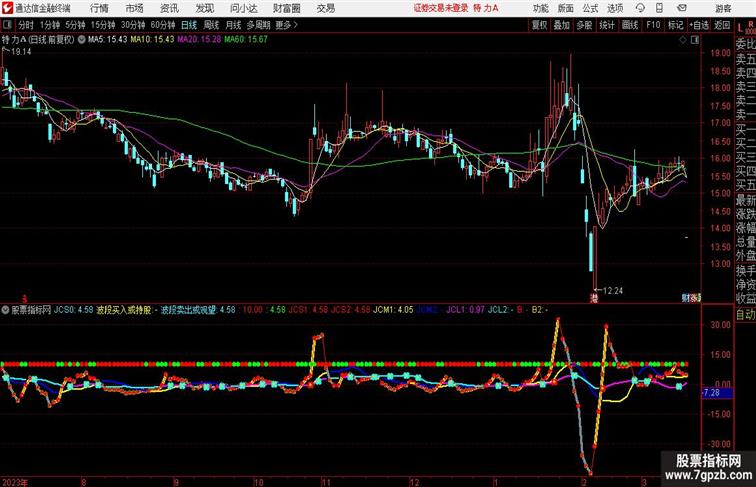
Task: Open the sub-chart indicator dropdown by 股票指标网
Action: (x=5, y=310)
